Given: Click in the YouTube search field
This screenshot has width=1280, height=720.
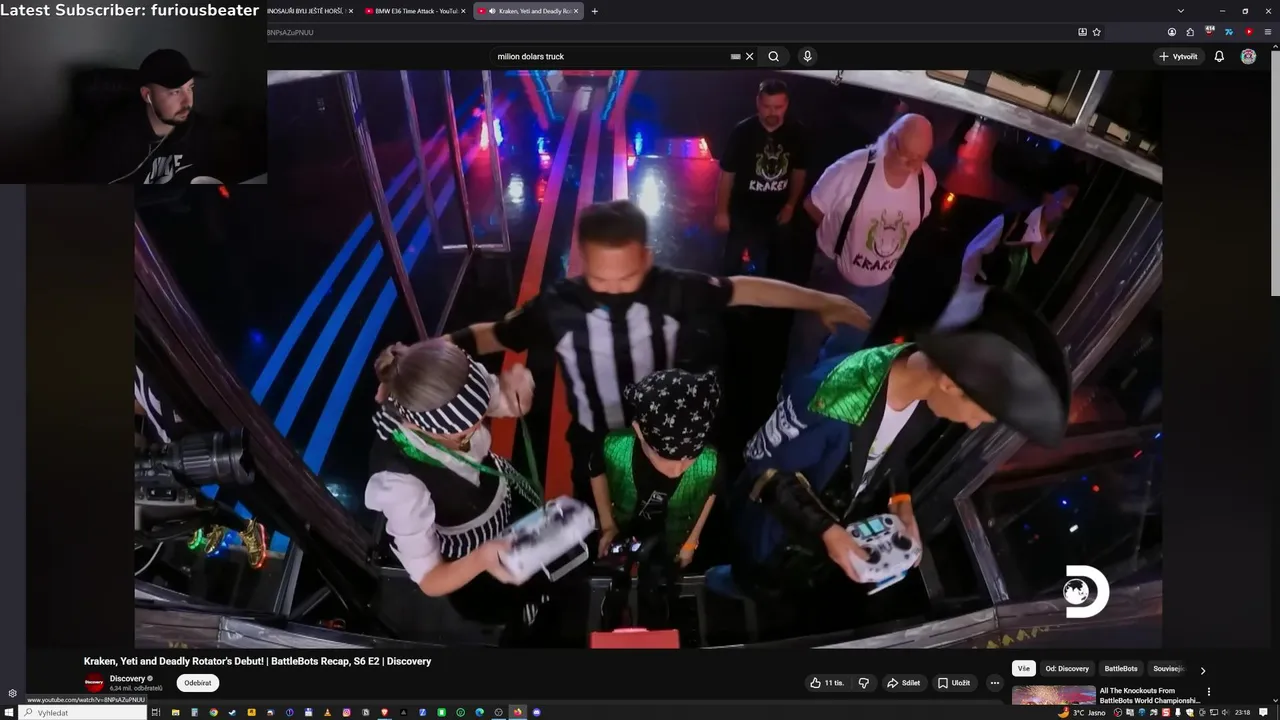Looking at the screenshot, I should 610,57.
